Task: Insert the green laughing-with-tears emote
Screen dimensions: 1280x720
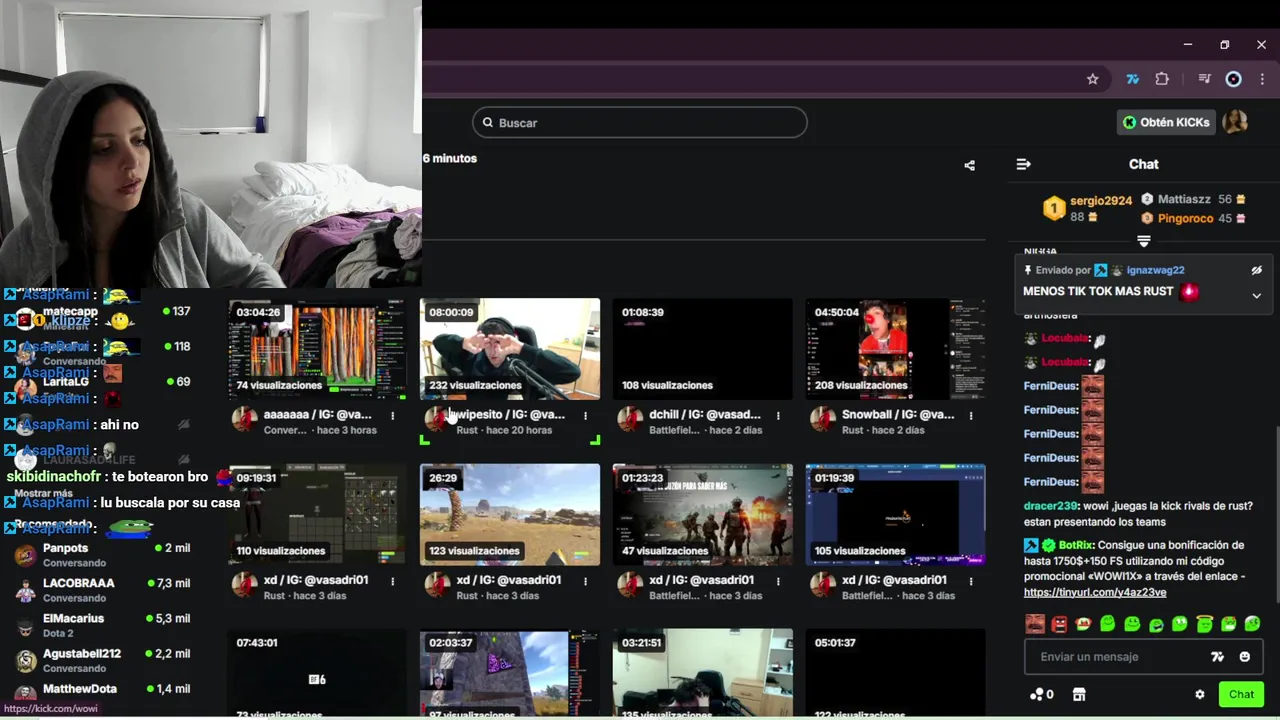Action: point(1156,624)
